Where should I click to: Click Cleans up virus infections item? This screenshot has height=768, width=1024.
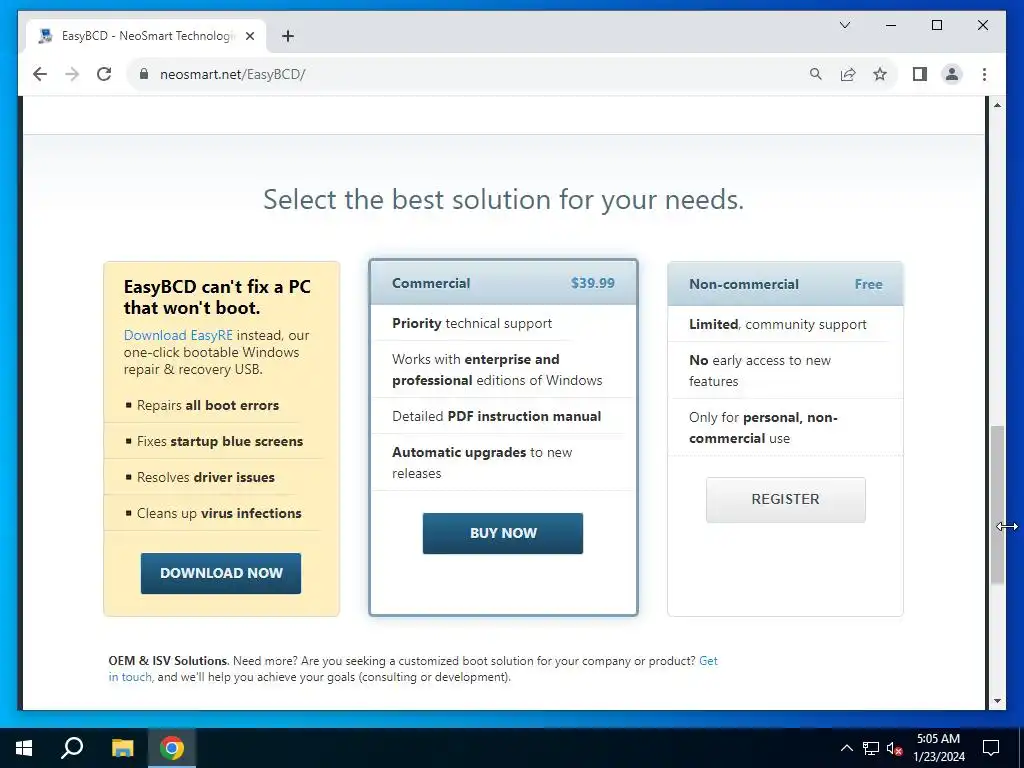[219, 513]
